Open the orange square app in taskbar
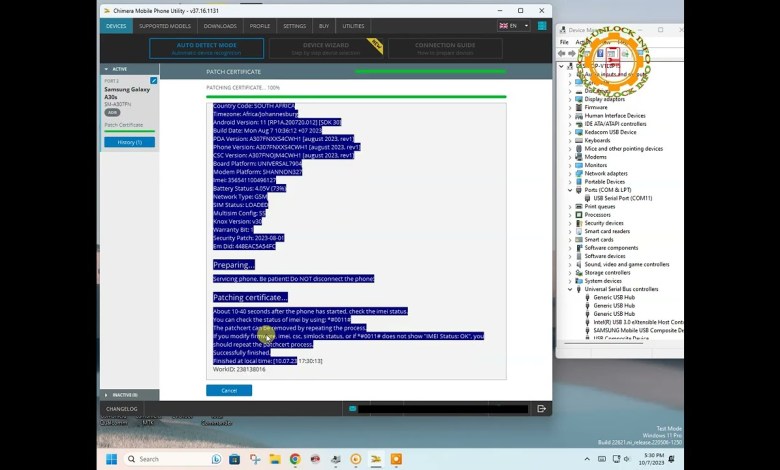 click(x=396, y=459)
